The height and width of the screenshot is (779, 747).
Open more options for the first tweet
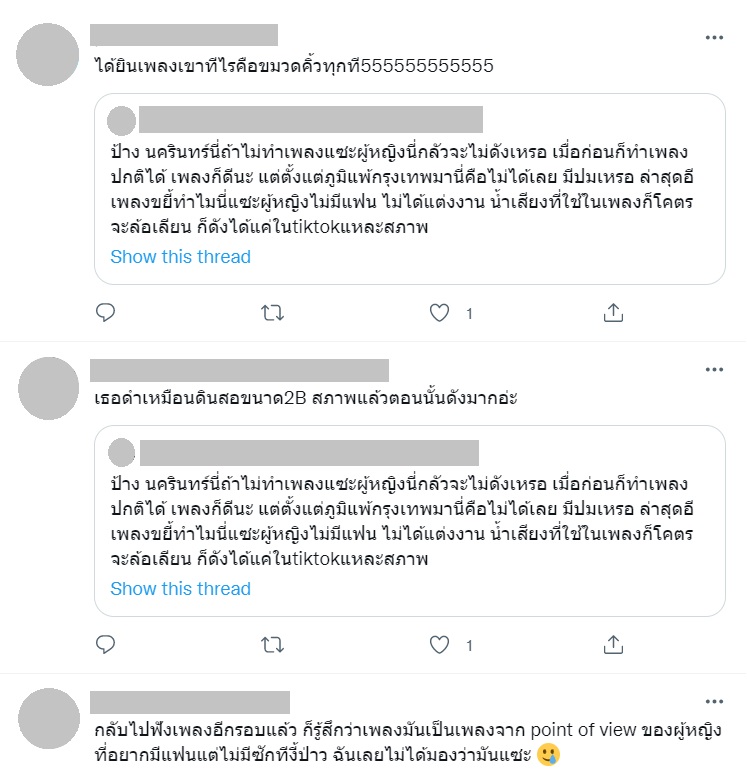tap(714, 37)
